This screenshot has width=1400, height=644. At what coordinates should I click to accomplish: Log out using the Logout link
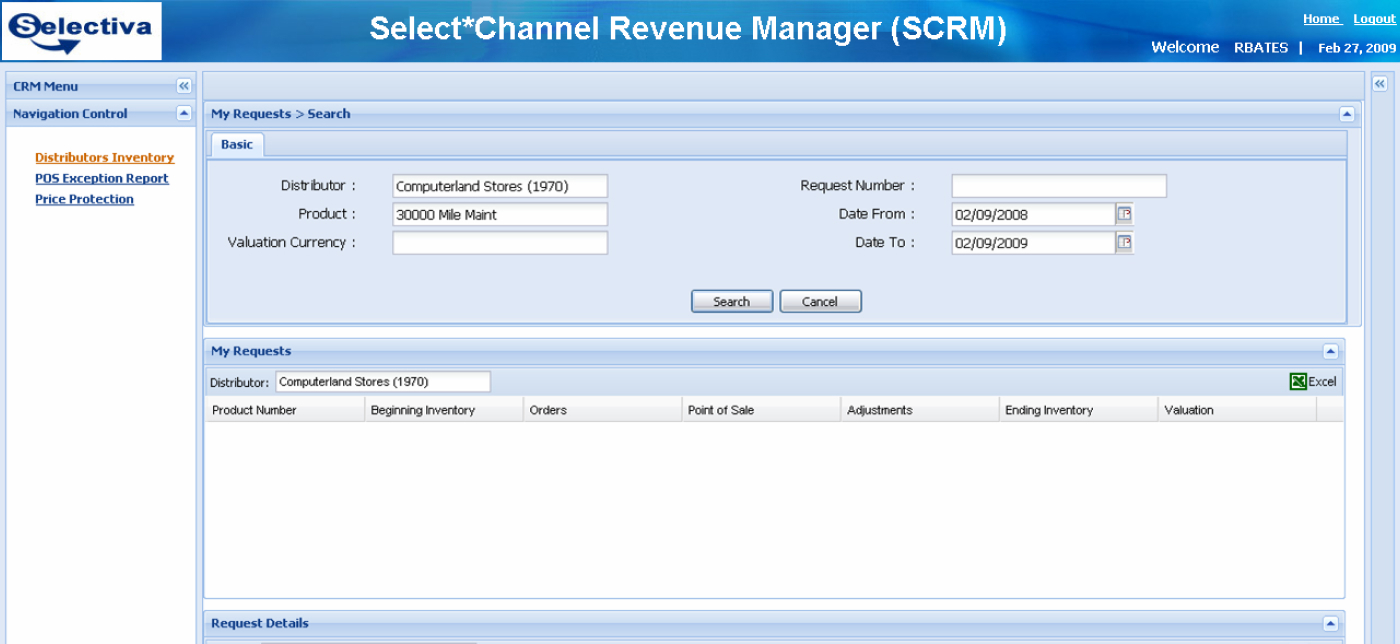click(x=1374, y=19)
